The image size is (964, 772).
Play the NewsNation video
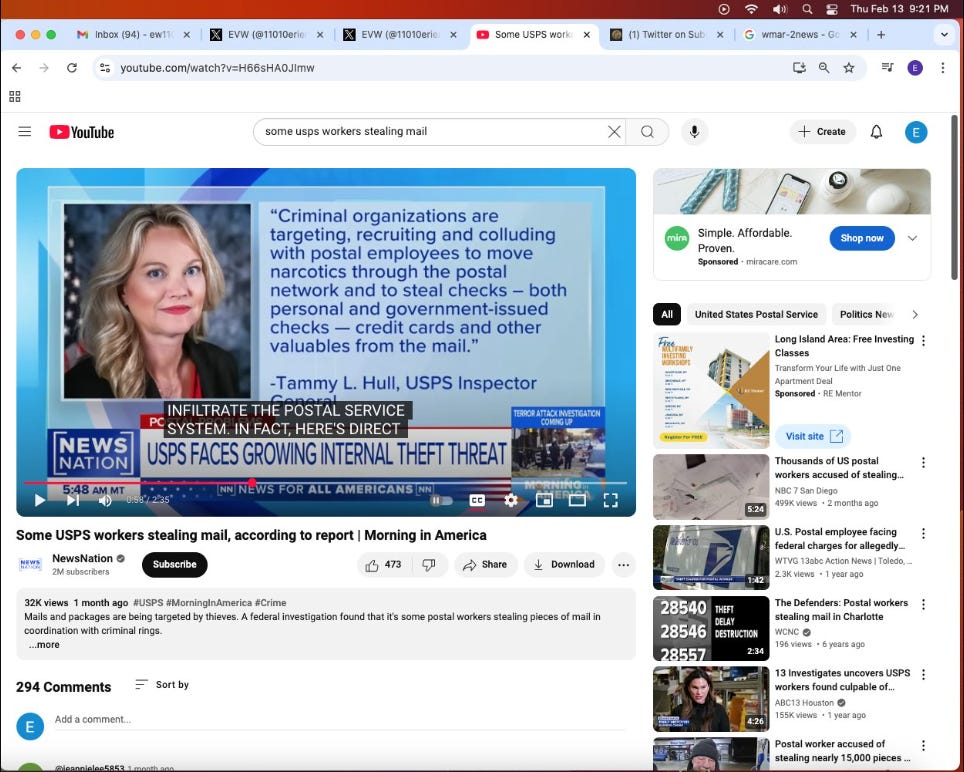click(x=40, y=500)
